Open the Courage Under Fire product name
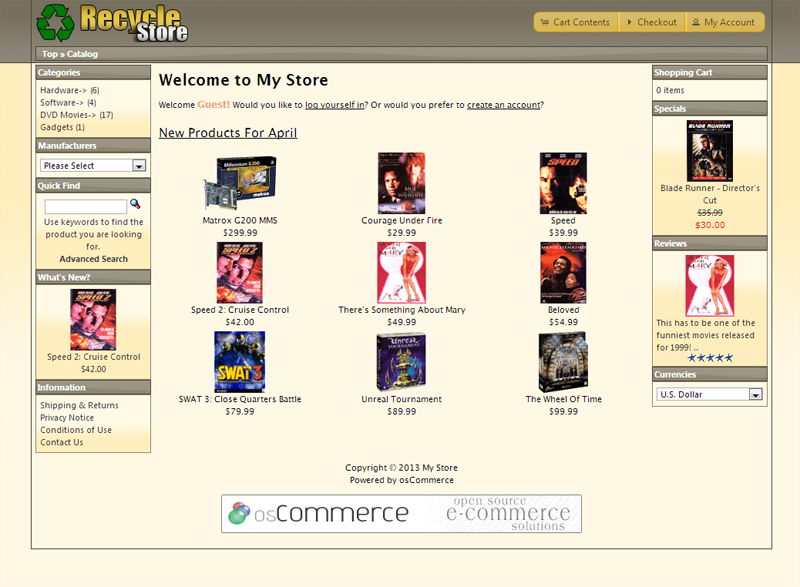800x587 pixels. [402, 220]
